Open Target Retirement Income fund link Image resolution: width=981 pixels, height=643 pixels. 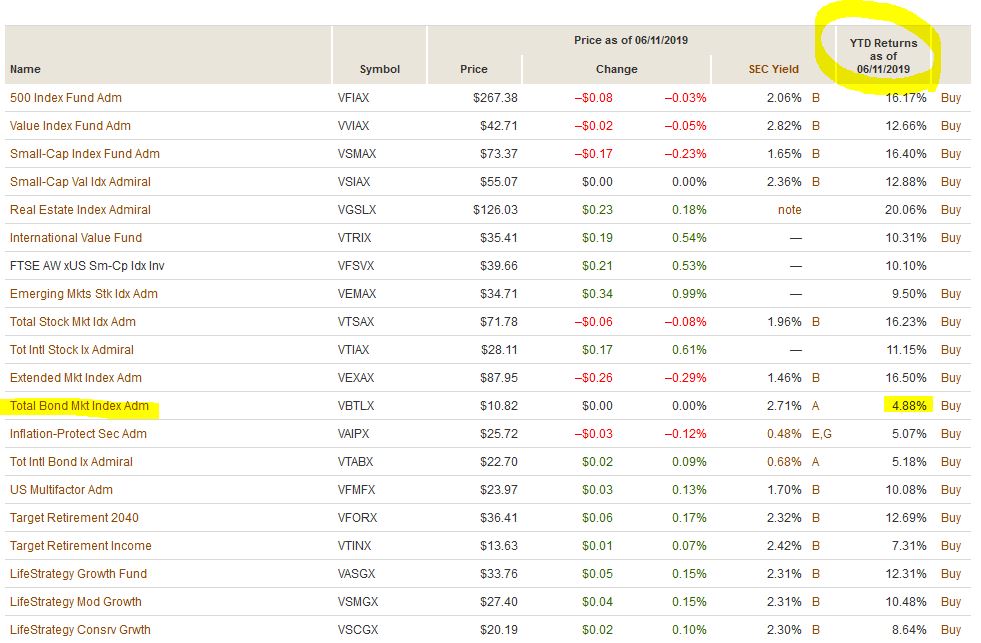point(81,546)
